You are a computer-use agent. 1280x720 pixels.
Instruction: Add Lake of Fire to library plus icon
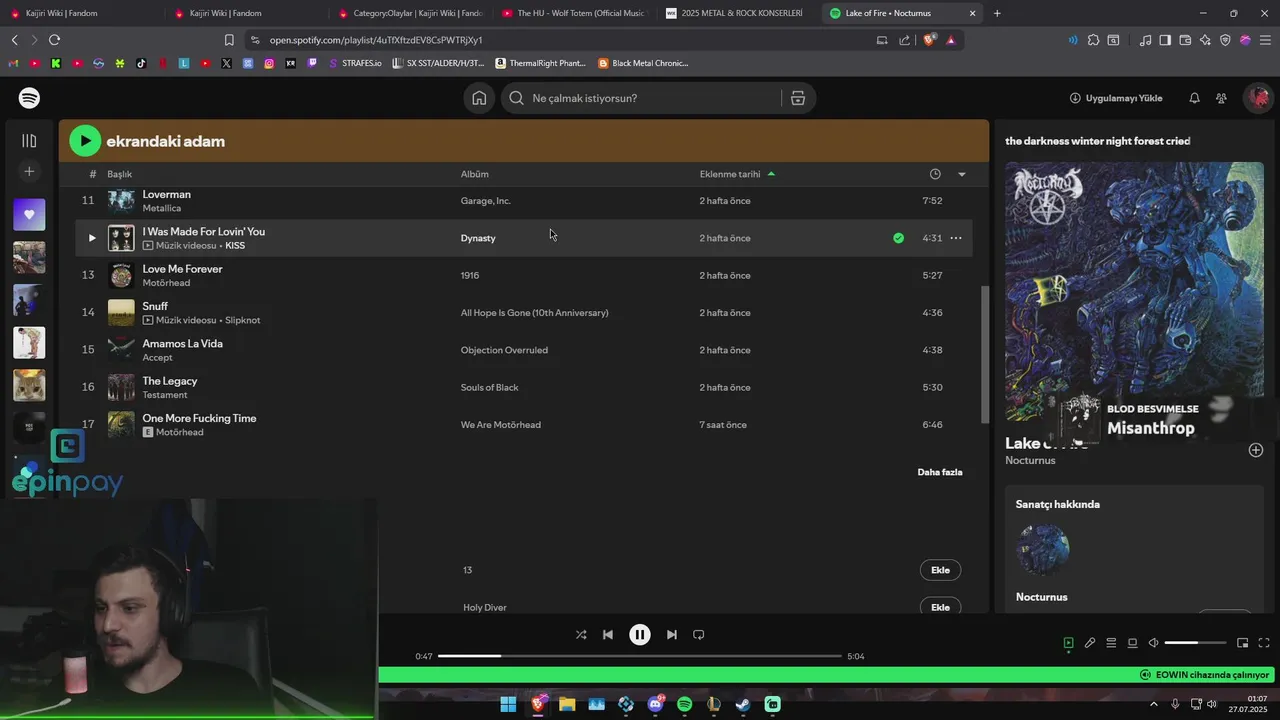click(1256, 450)
